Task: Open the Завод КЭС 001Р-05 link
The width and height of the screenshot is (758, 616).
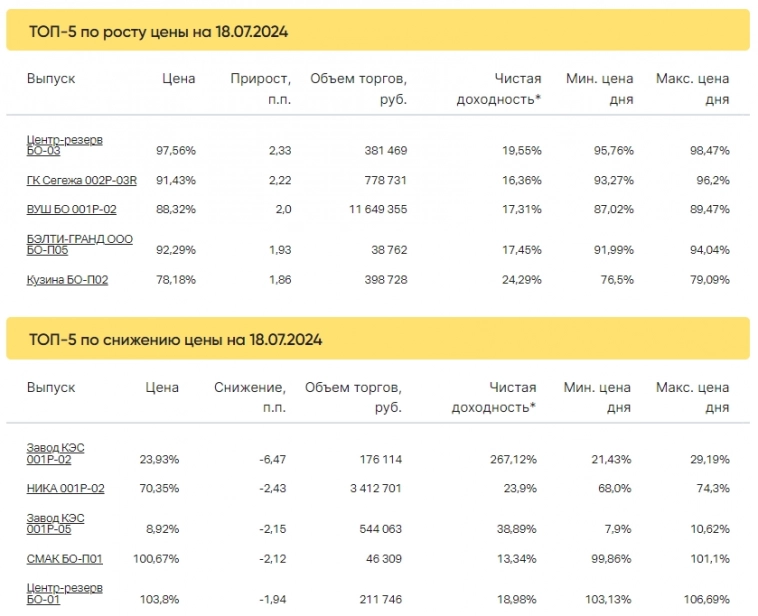Action: (x=55, y=523)
